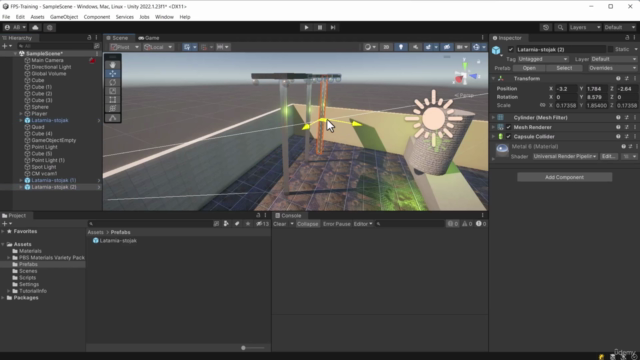Select the Scale tool

pyautogui.click(x=113, y=91)
